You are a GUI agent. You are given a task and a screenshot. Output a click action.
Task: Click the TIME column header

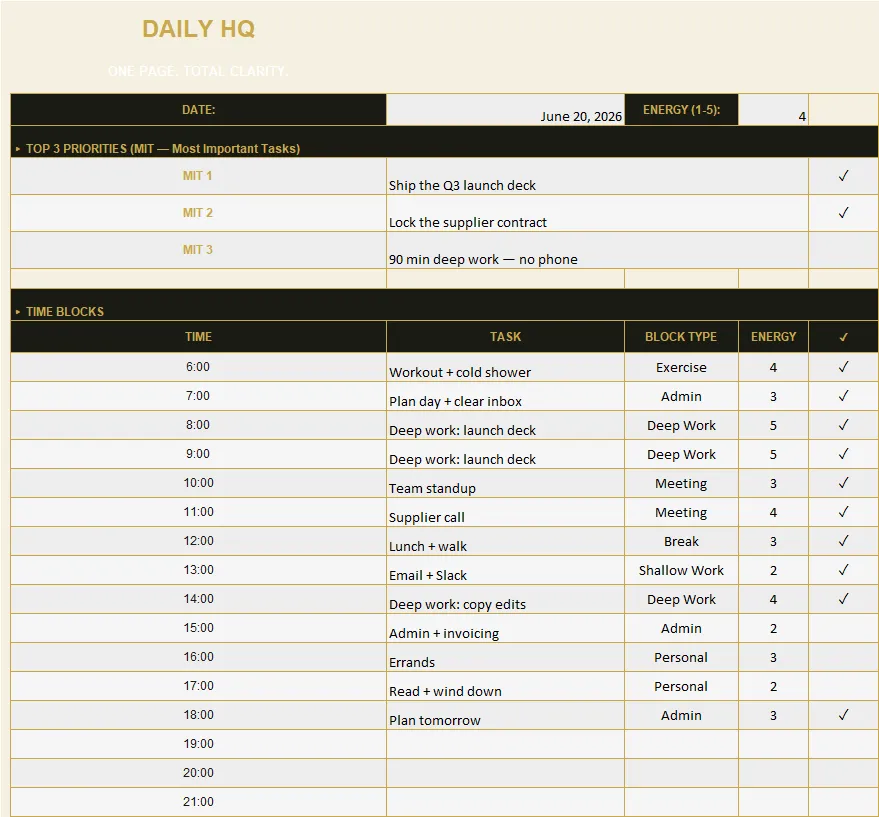(198, 337)
